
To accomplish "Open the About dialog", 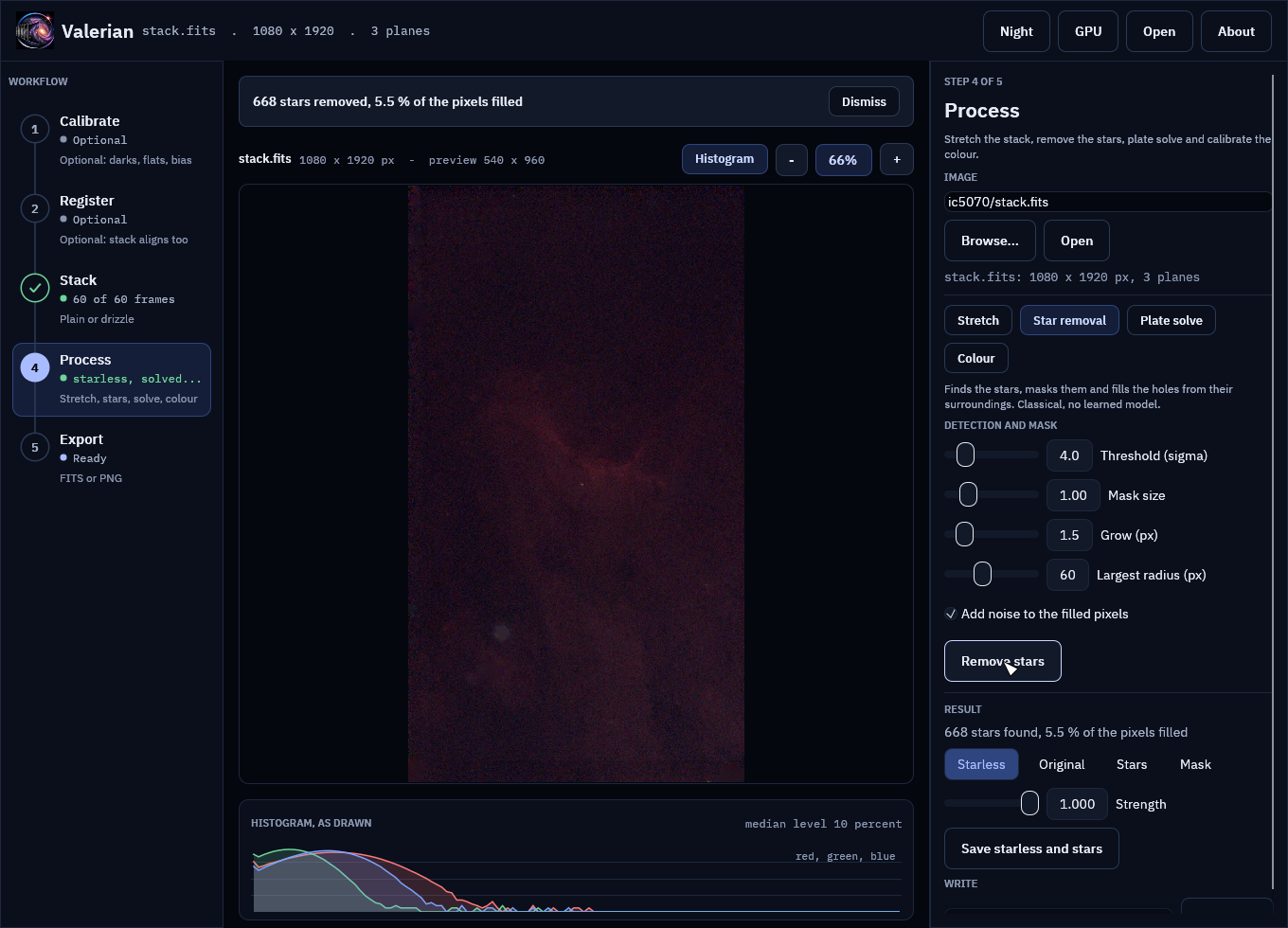I will 1236,31.
